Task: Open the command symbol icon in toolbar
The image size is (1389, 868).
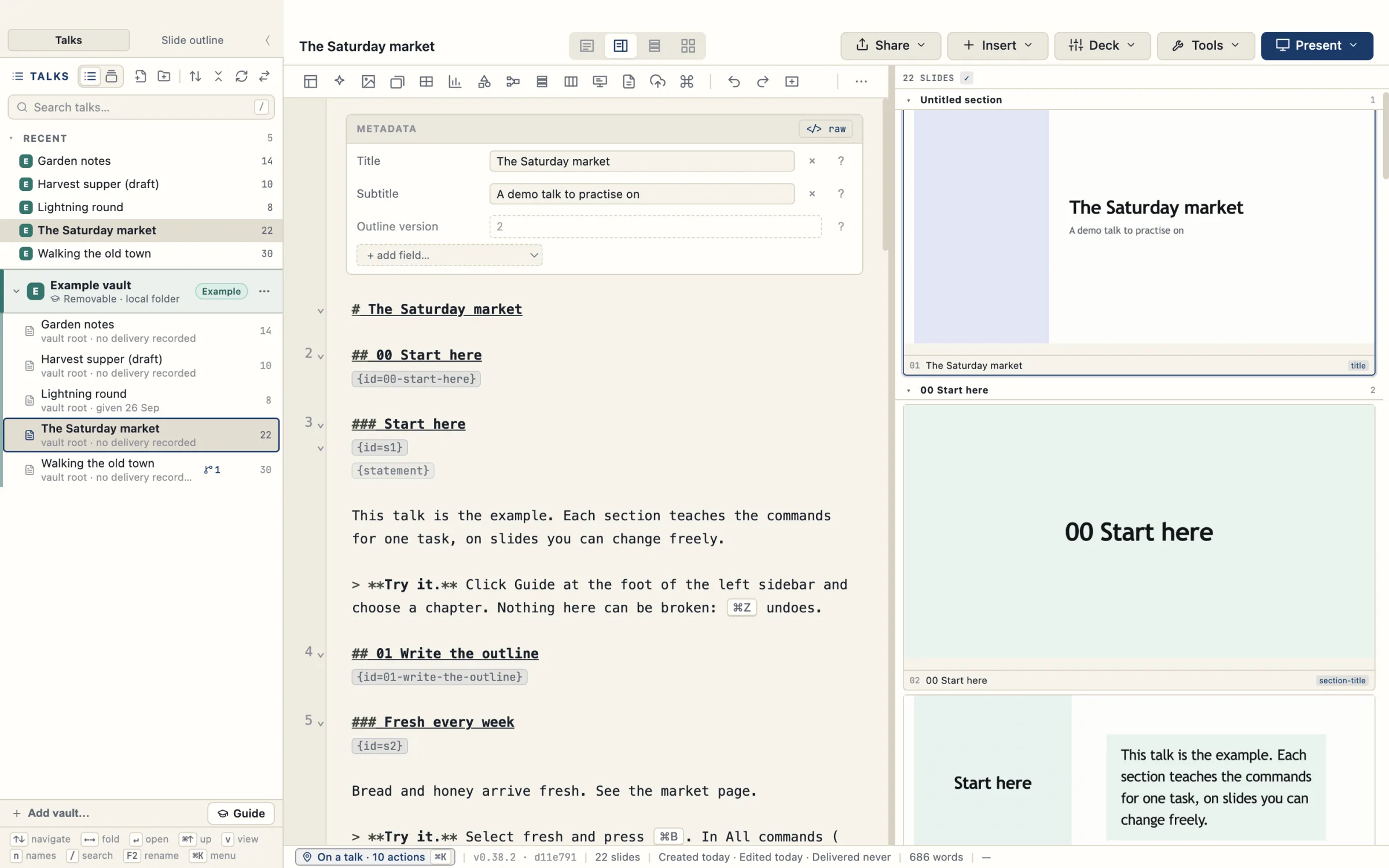Action: click(686, 82)
